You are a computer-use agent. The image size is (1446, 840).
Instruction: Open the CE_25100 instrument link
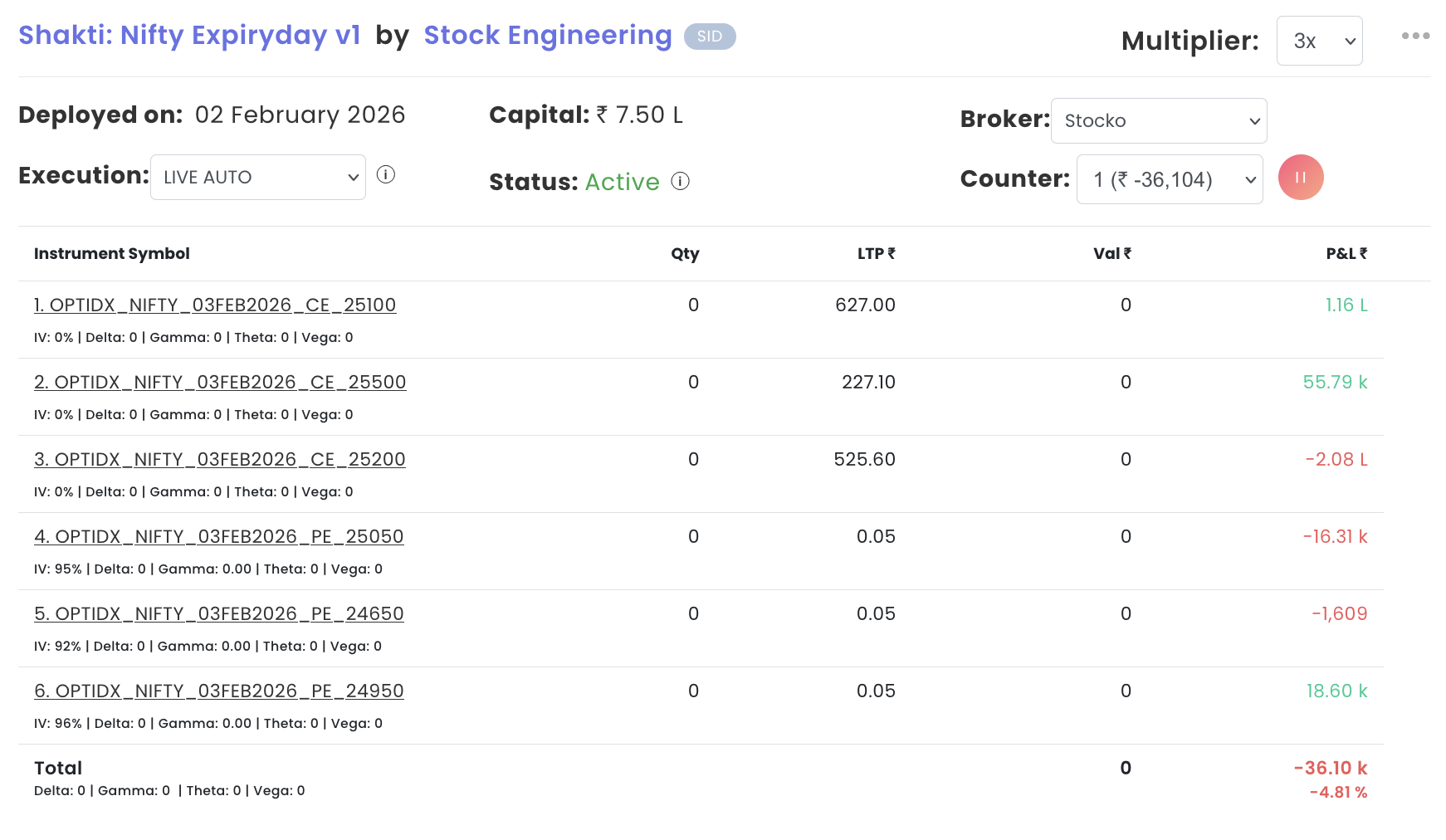pyautogui.click(x=215, y=305)
